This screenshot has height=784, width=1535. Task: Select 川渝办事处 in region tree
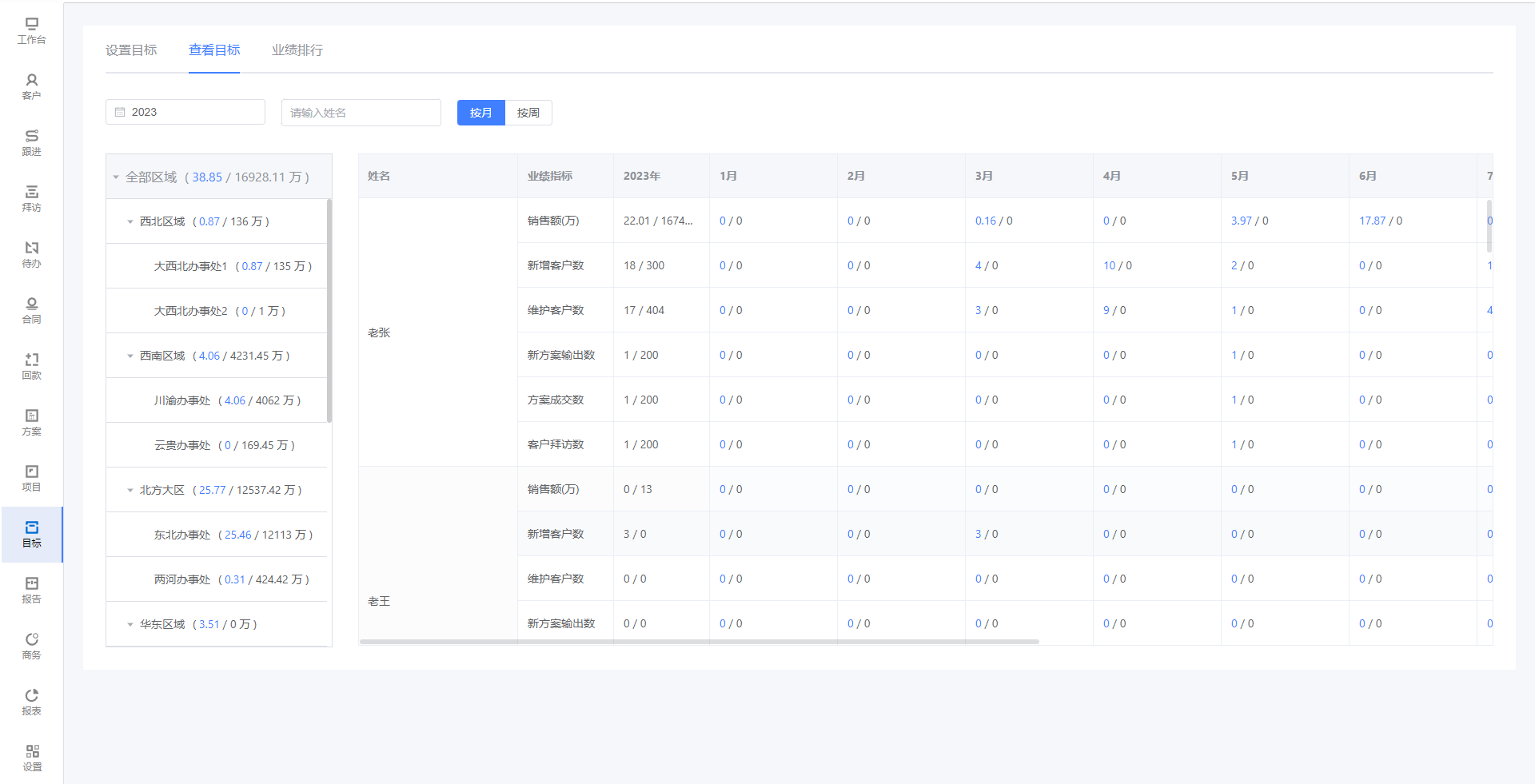click(x=217, y=400)
